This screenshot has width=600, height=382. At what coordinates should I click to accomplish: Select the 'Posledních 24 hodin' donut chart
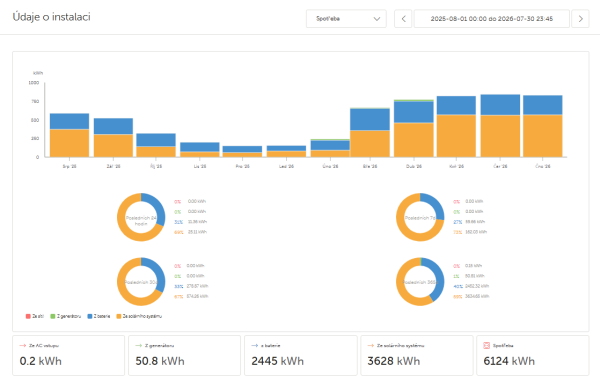pos(141,217)
